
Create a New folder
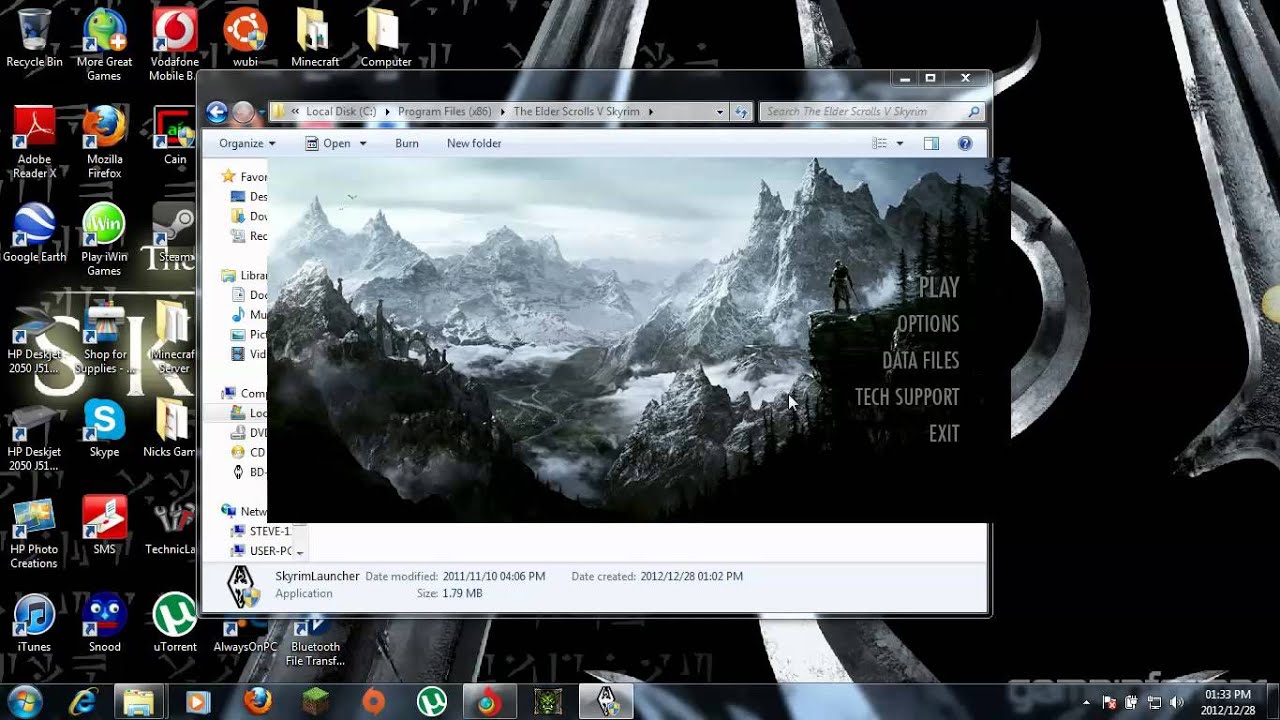coord(474,144)
